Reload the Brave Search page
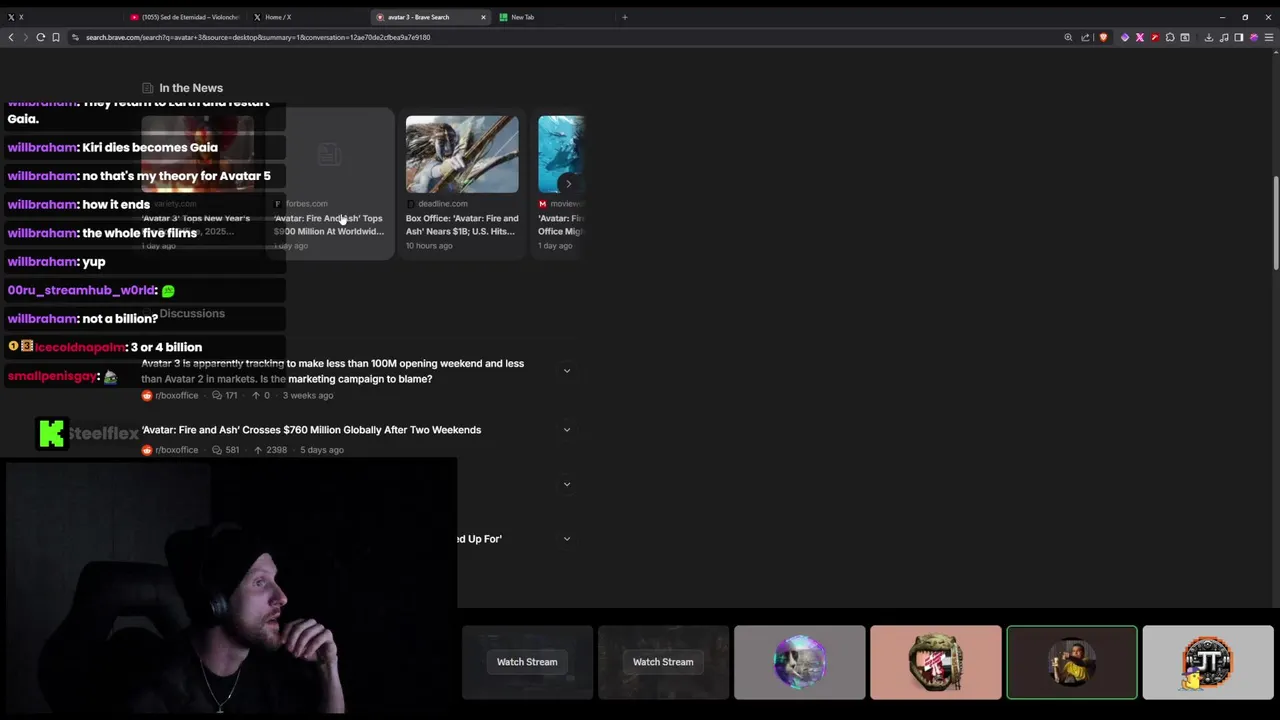 41,37
